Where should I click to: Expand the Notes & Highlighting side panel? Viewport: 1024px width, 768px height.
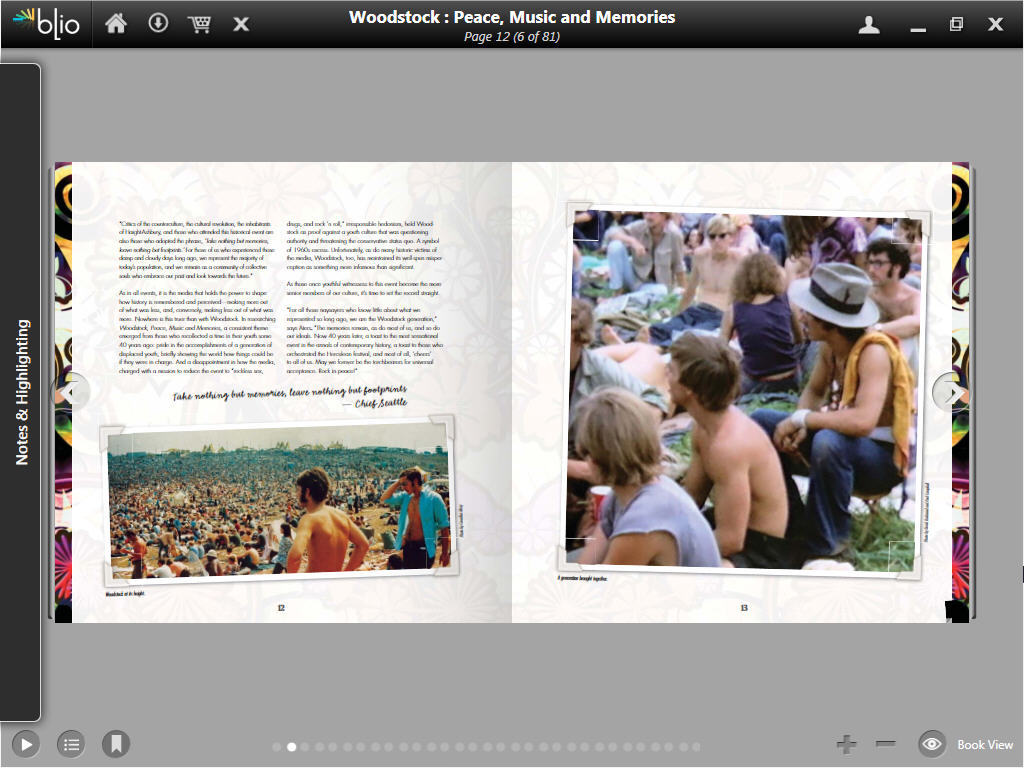click(22, 392)
